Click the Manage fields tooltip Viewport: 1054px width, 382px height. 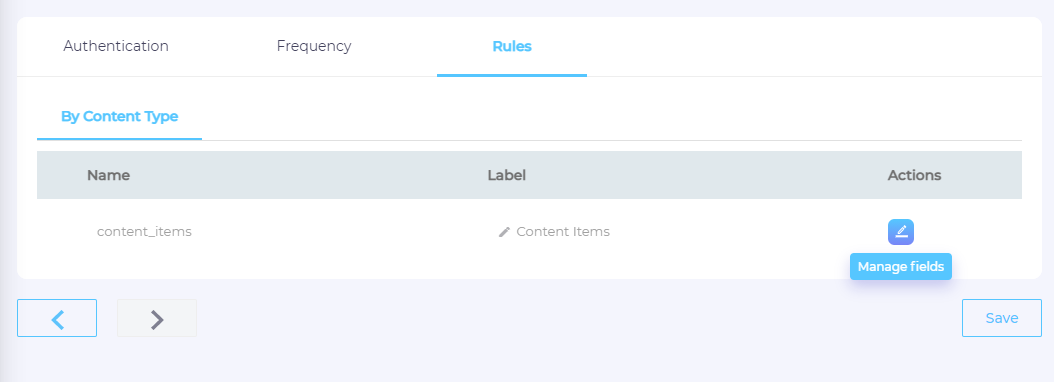901,267
